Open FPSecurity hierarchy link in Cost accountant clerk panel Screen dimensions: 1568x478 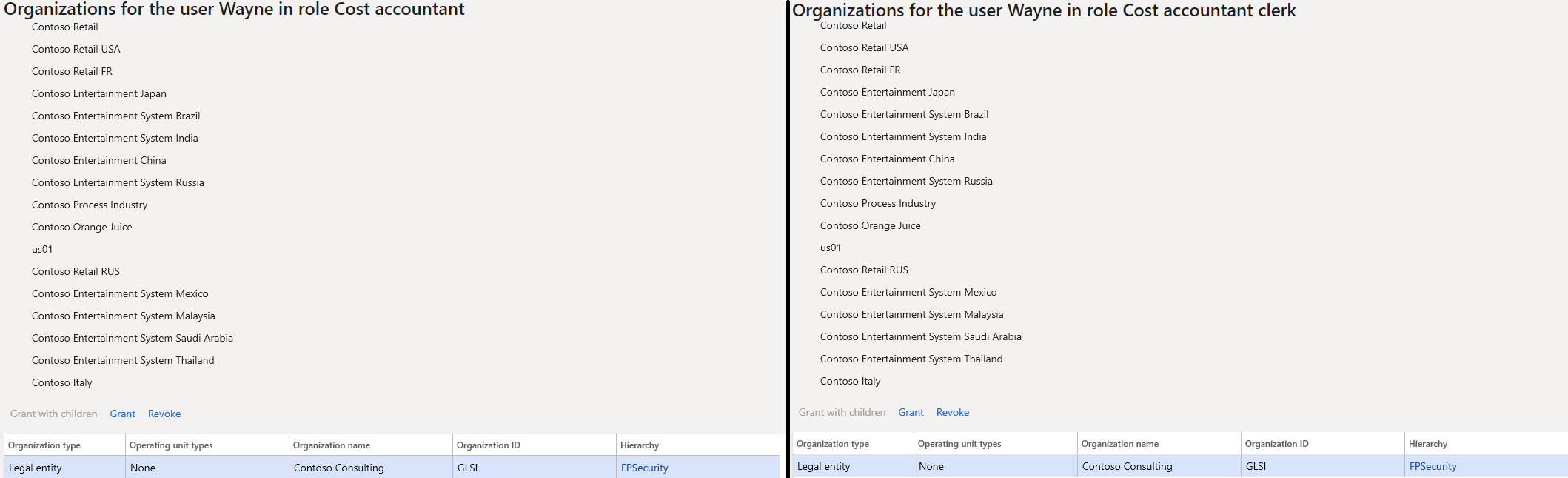click(x=1433, y=466)
